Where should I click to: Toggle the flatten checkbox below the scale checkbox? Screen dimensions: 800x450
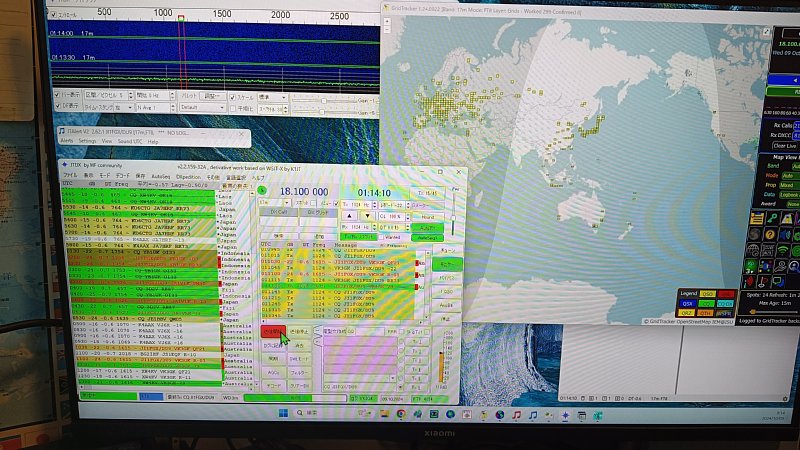click(x=232, y=108)
